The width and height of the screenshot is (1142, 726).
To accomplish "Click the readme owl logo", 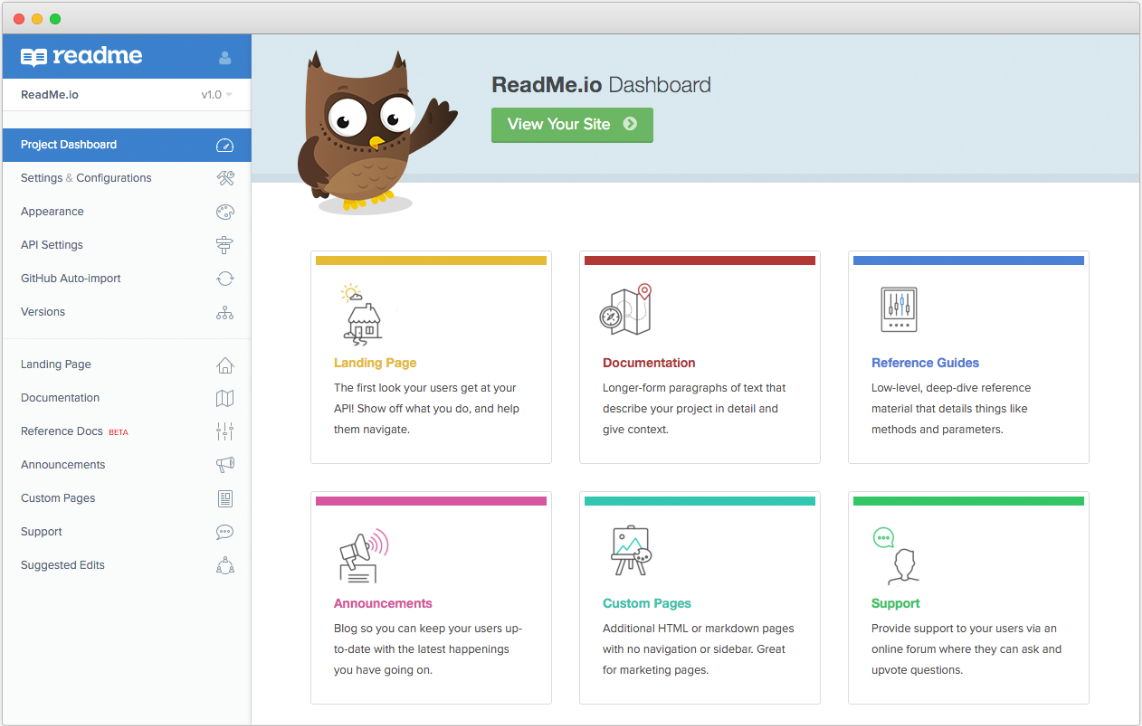I will [x=34, y=56].
